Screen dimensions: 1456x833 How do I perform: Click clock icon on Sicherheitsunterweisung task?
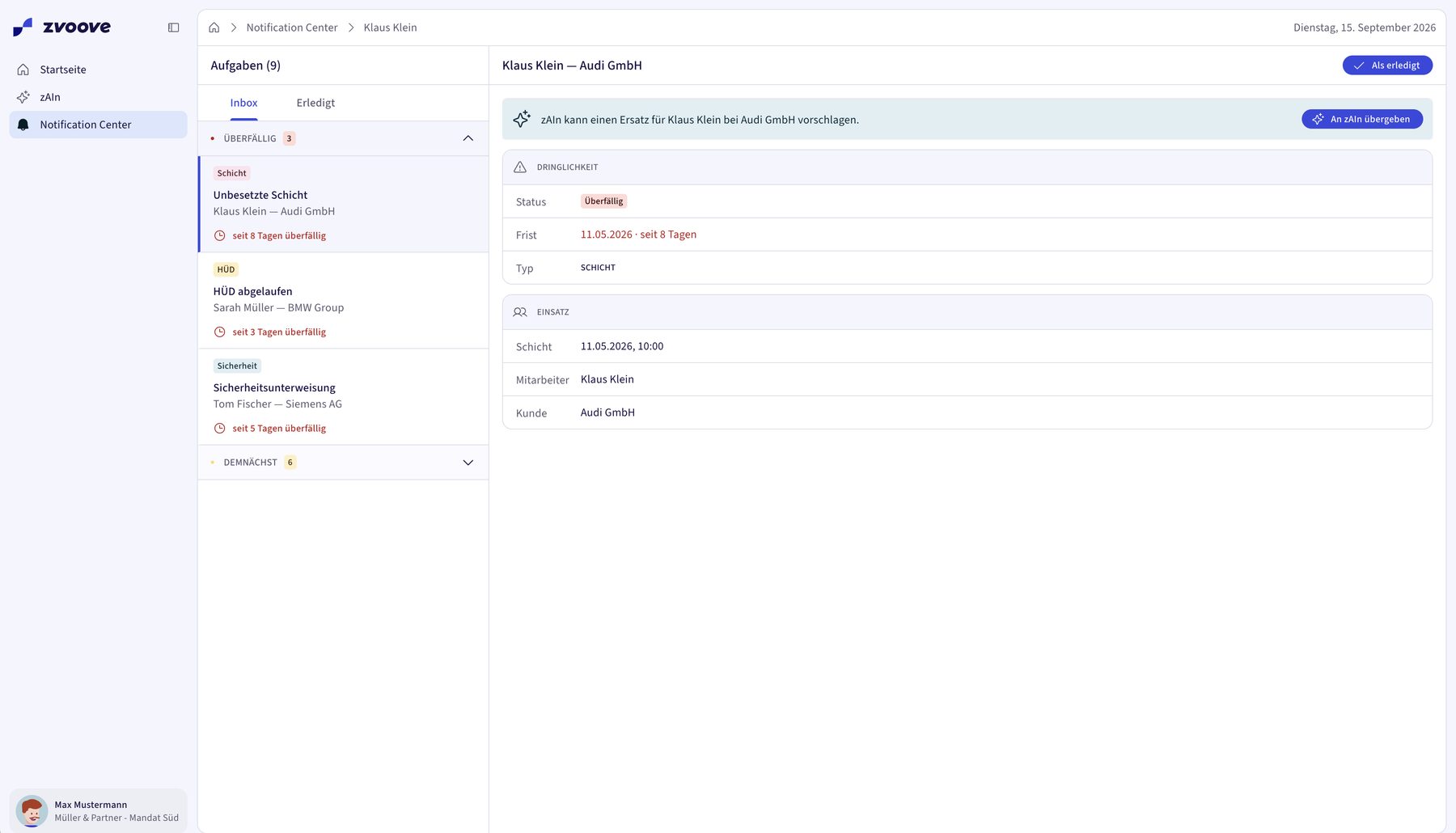click(219, 428)
